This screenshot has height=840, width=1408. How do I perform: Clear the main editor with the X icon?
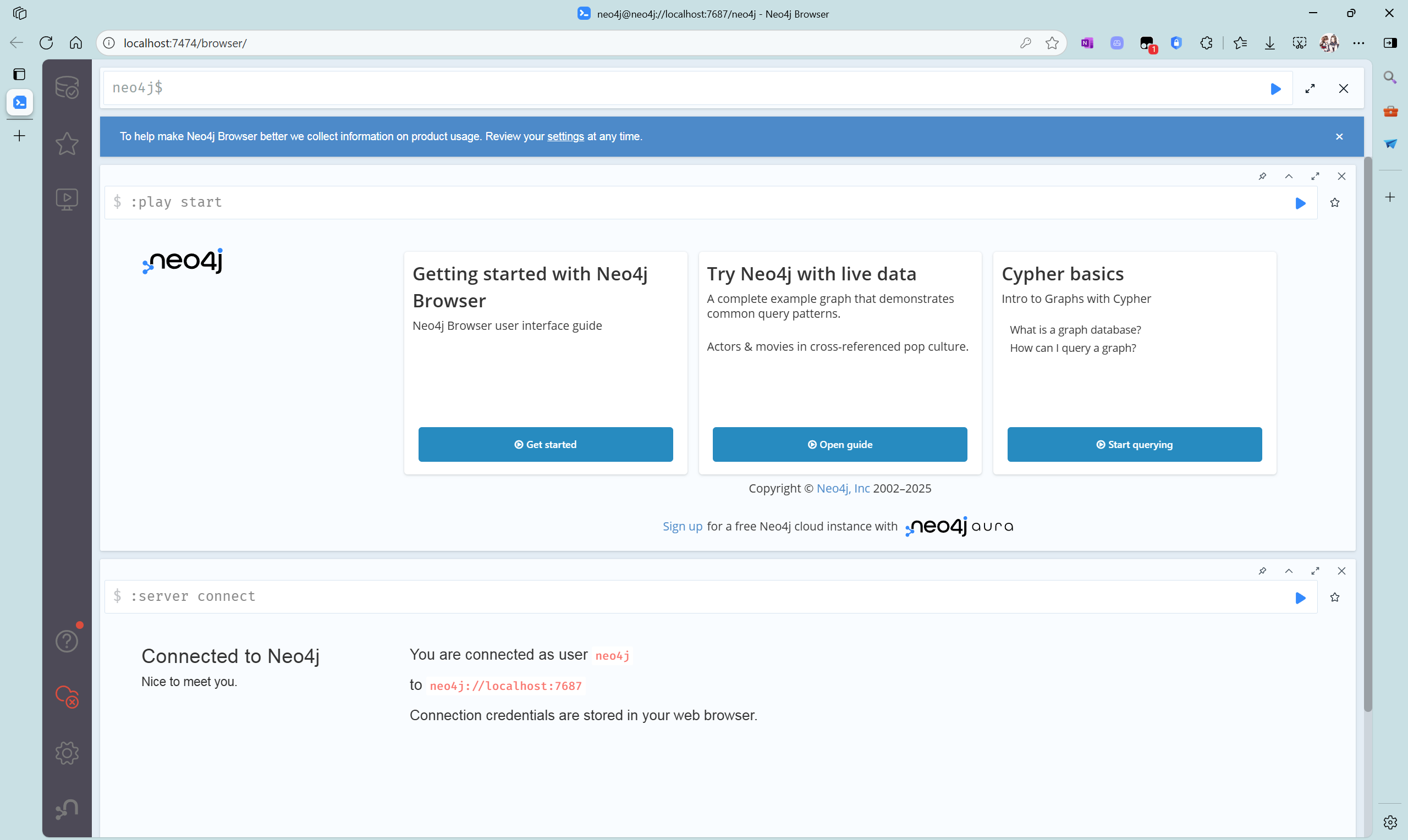1344,89
